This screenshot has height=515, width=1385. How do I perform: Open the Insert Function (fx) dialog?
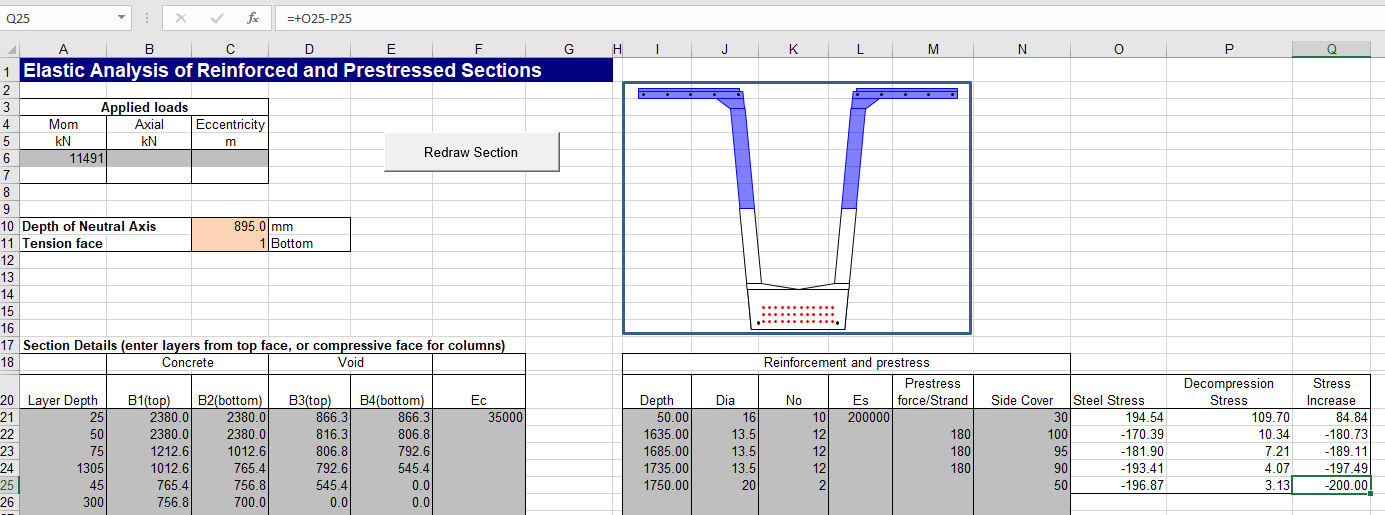(253, 18)
